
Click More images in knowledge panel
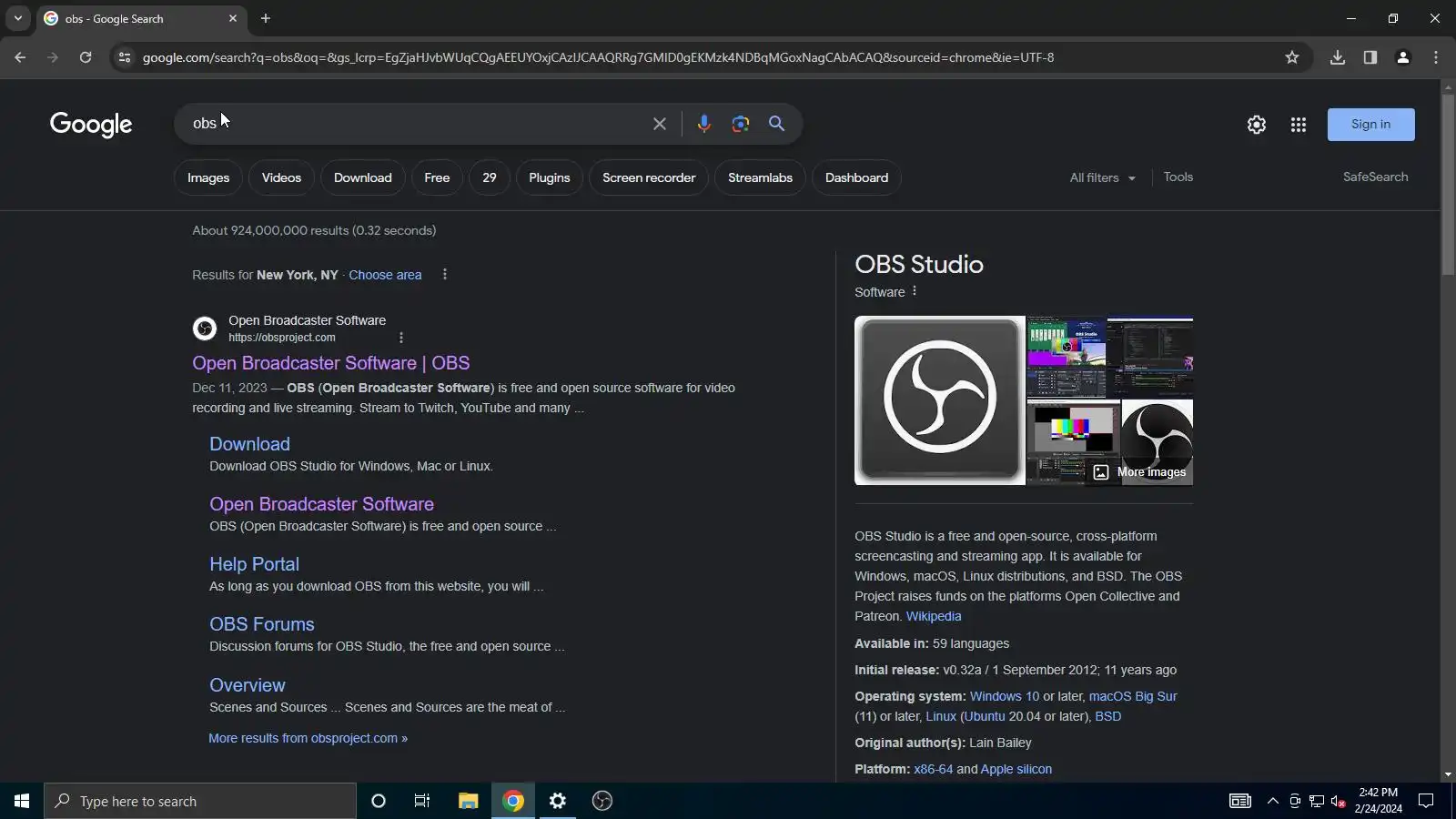tap(1139, 472)
